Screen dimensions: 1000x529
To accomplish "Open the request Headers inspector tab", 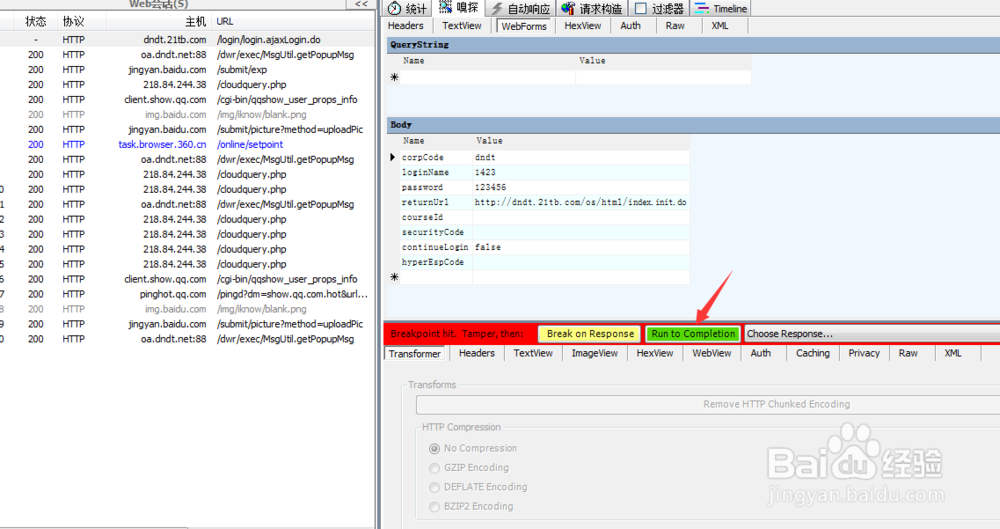I will pos(406,26).
